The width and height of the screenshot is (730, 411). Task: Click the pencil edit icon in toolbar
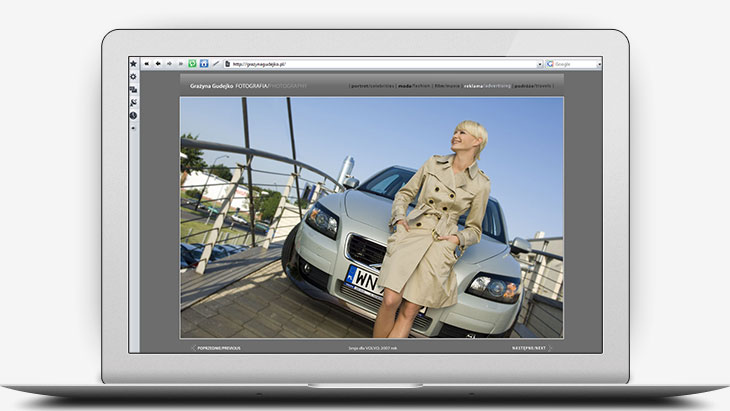(216, 63)
